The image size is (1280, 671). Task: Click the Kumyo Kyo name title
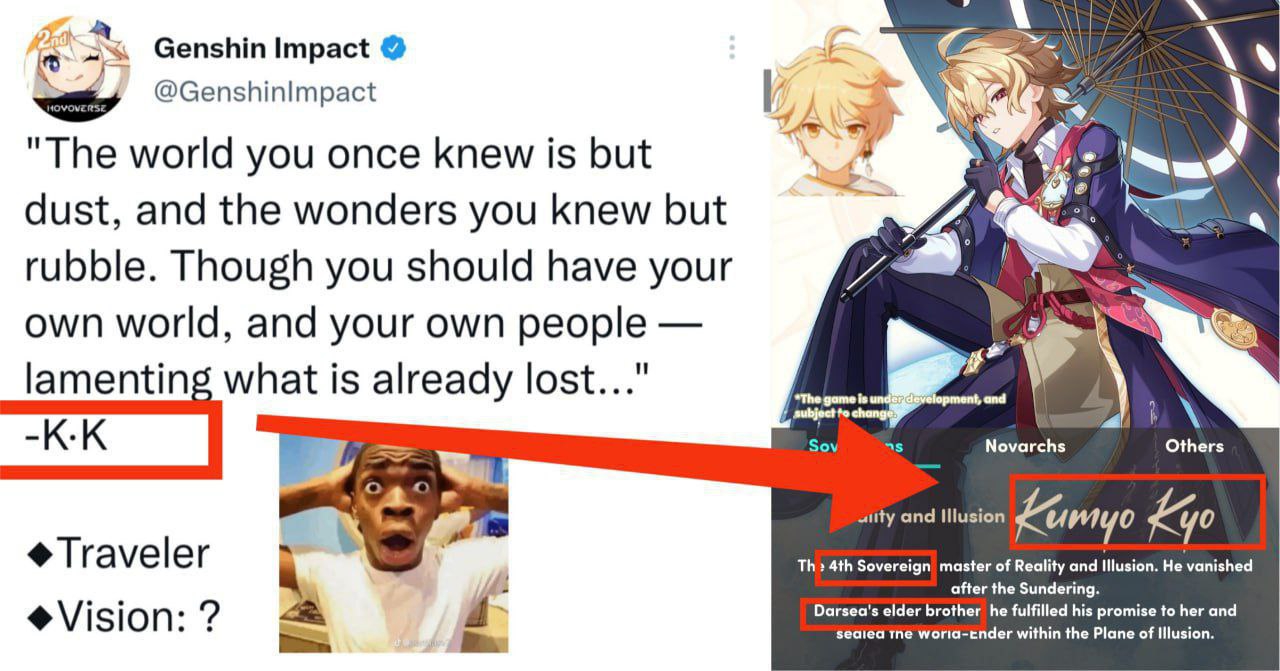[1138, 513]
